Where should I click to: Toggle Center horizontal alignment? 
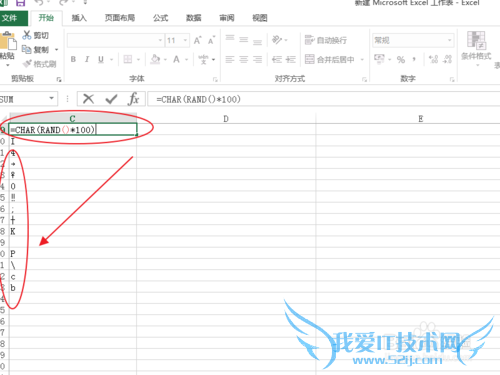(244, 60)
